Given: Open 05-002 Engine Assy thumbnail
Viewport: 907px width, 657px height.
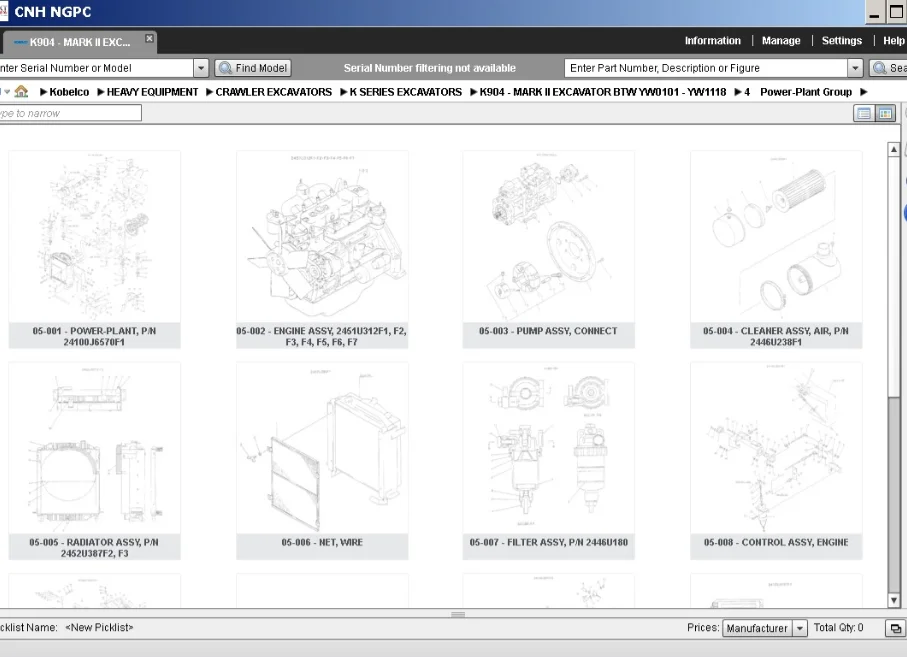Looking at the screenshot, I should click(x=322, y=240).
